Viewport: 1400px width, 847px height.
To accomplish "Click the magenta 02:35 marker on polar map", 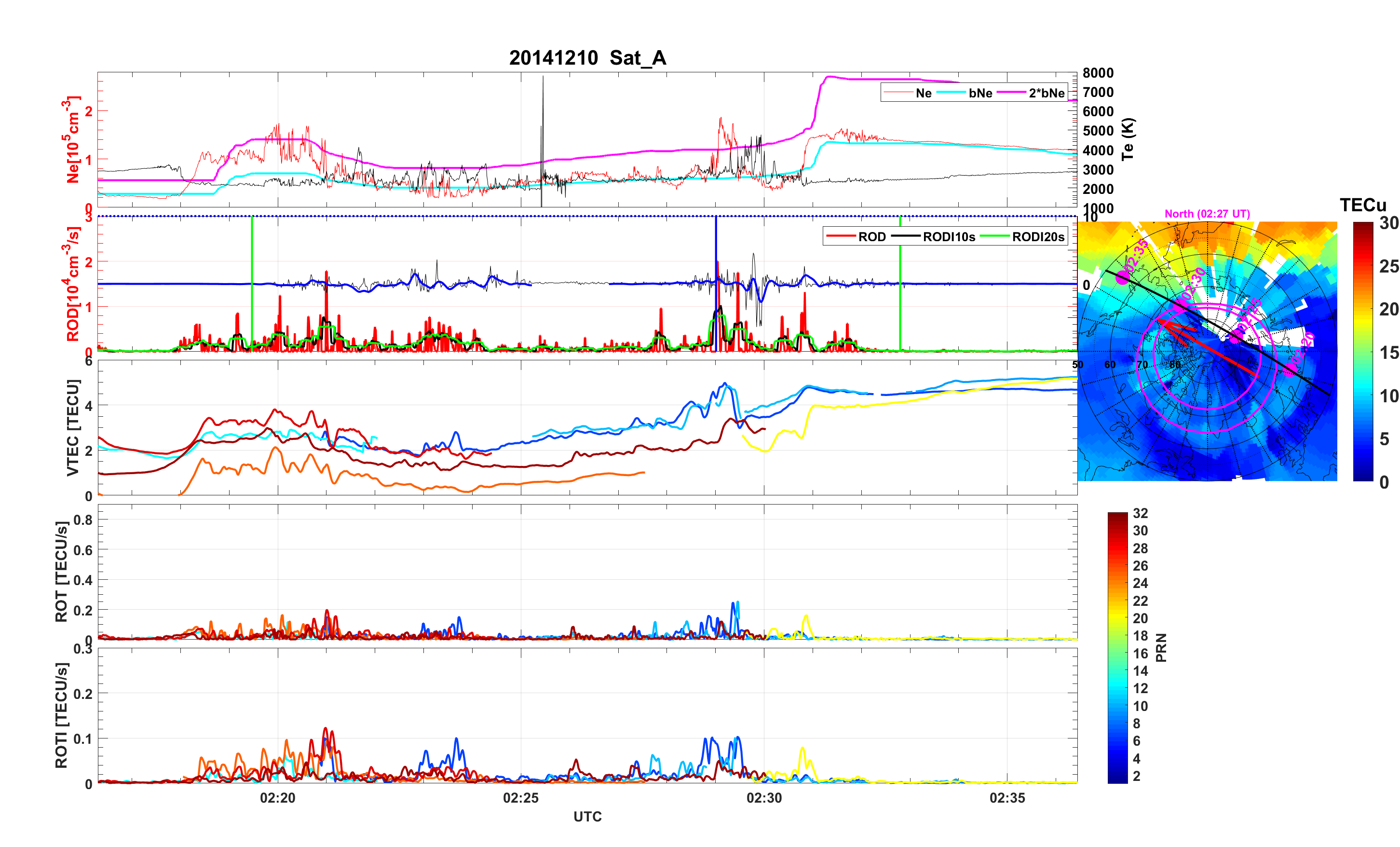I will click(x=1123, y=277).
